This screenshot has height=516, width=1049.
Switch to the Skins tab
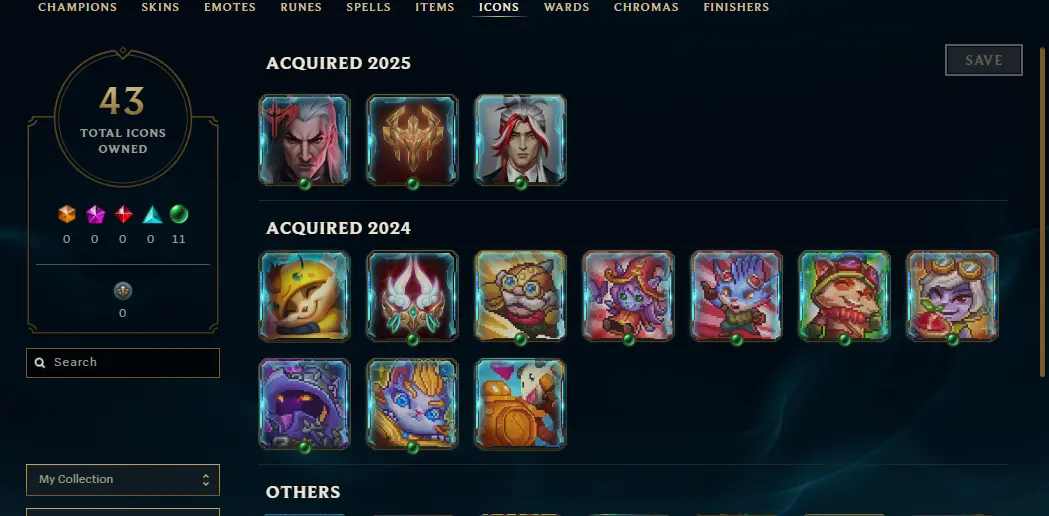[x=161, y=7]
